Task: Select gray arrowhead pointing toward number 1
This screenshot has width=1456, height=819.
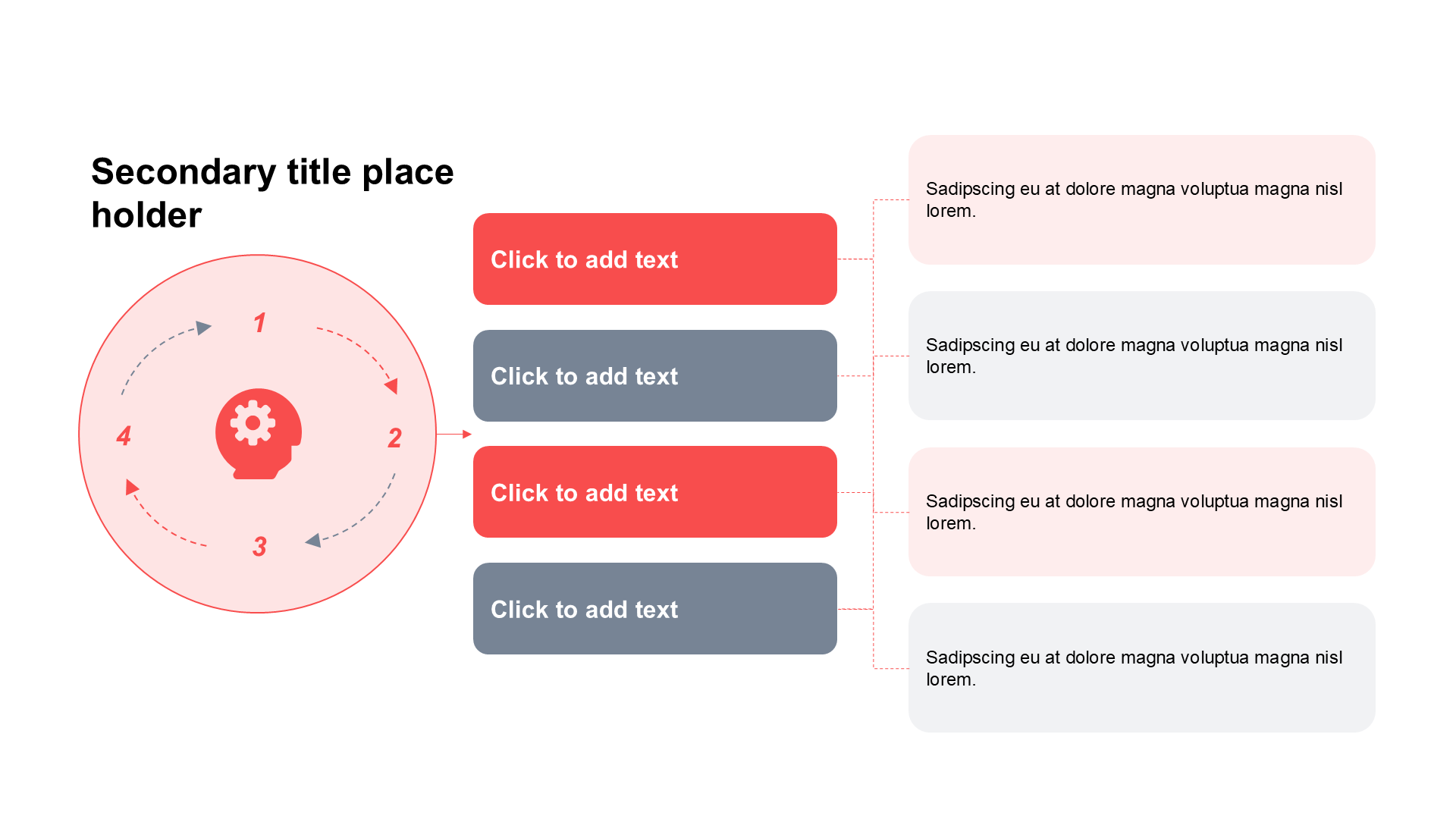Action: tap(203, 327)
